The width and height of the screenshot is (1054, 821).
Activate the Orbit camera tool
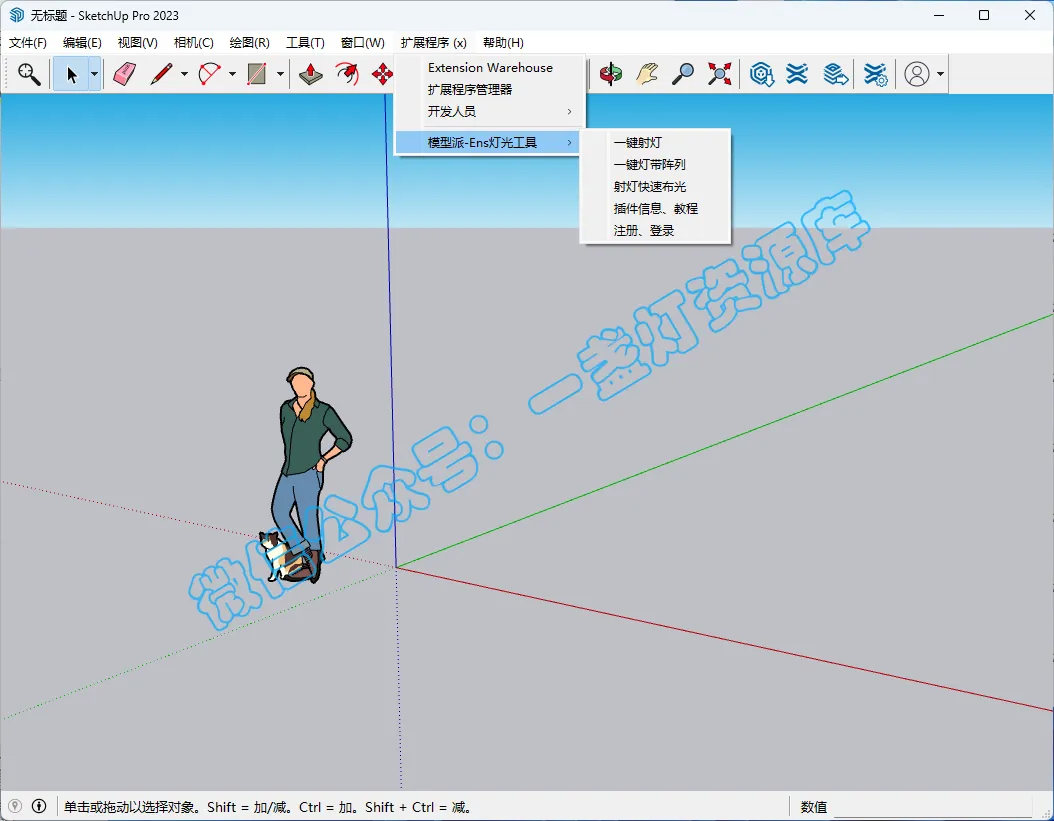(x=611, y=74)
